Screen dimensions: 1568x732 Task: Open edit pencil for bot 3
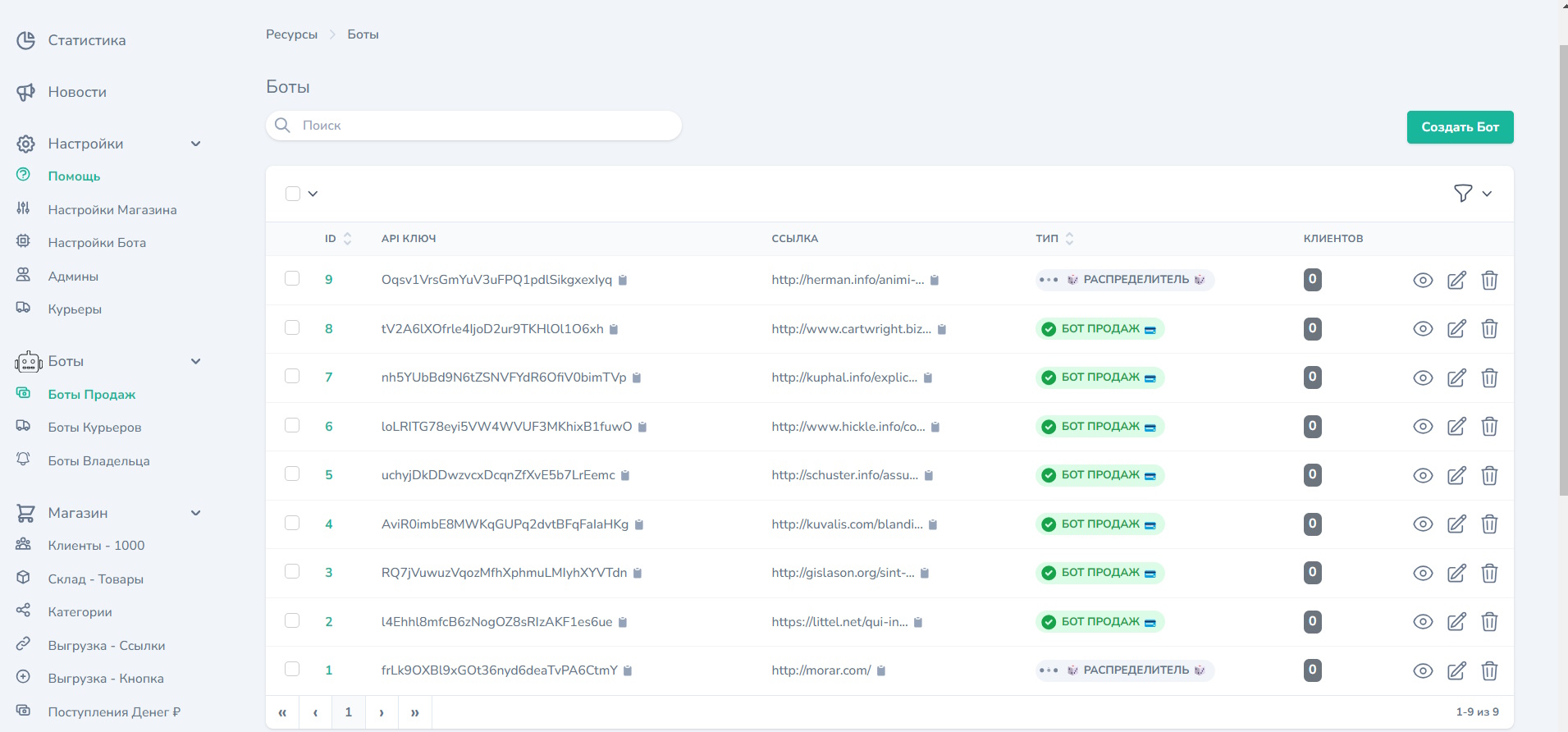pos(1456,574)
